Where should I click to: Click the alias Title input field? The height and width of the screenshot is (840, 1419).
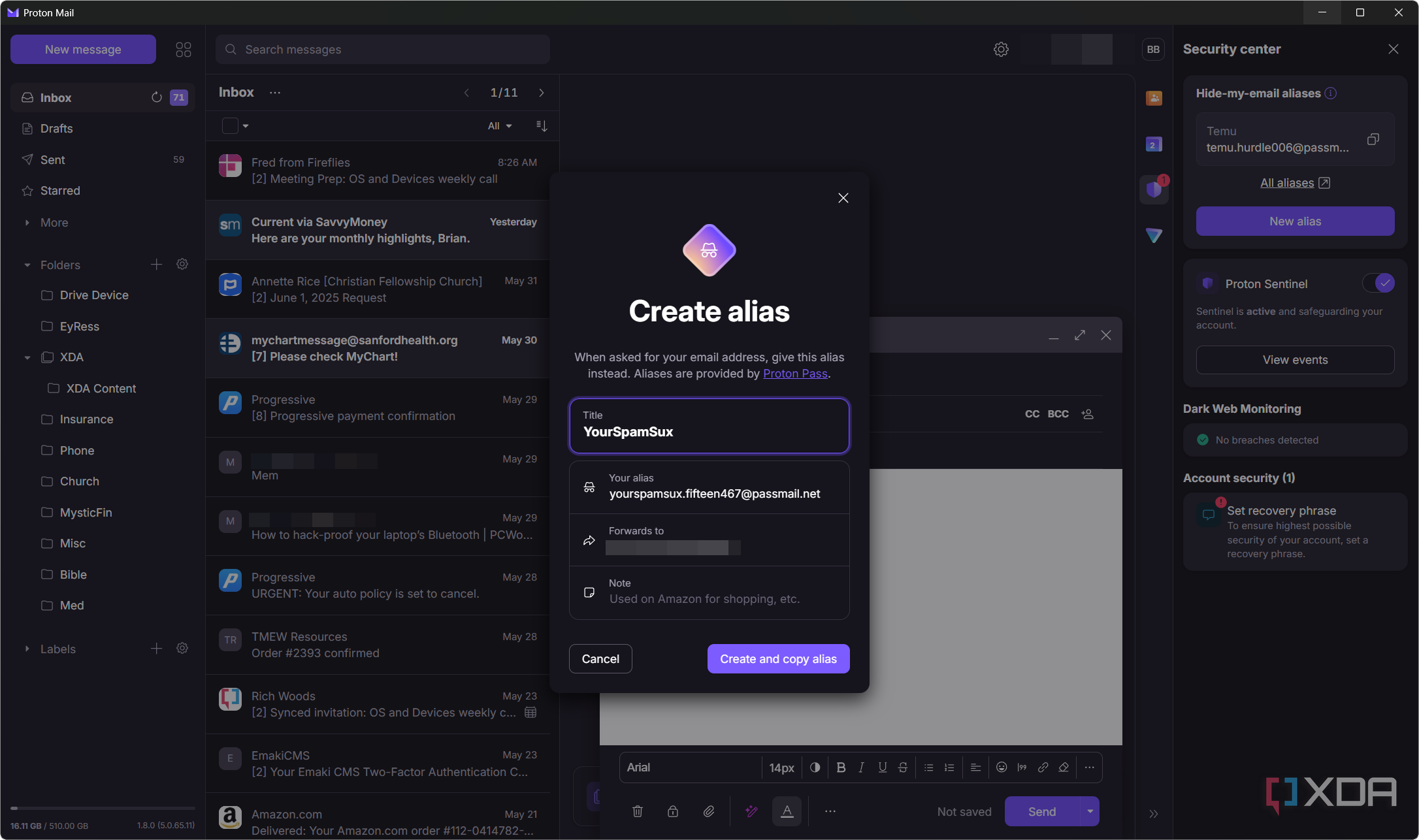[709, 426]
